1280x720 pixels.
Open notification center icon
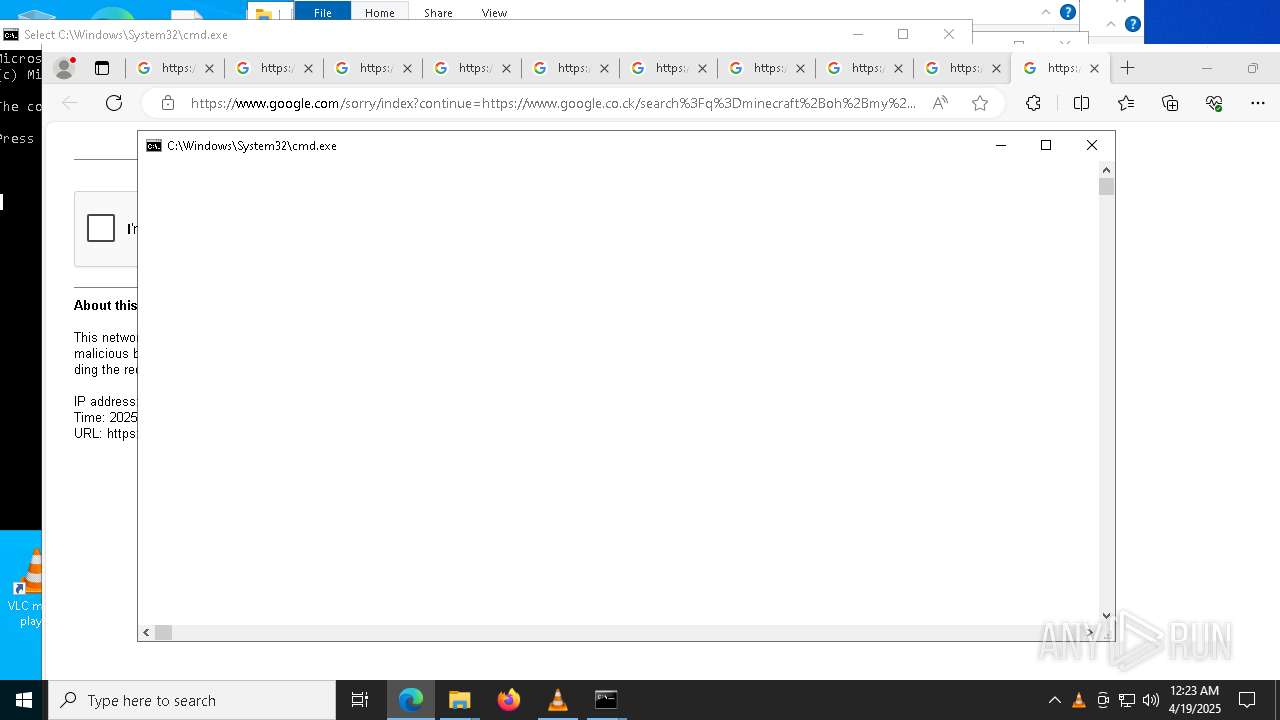1247,700
